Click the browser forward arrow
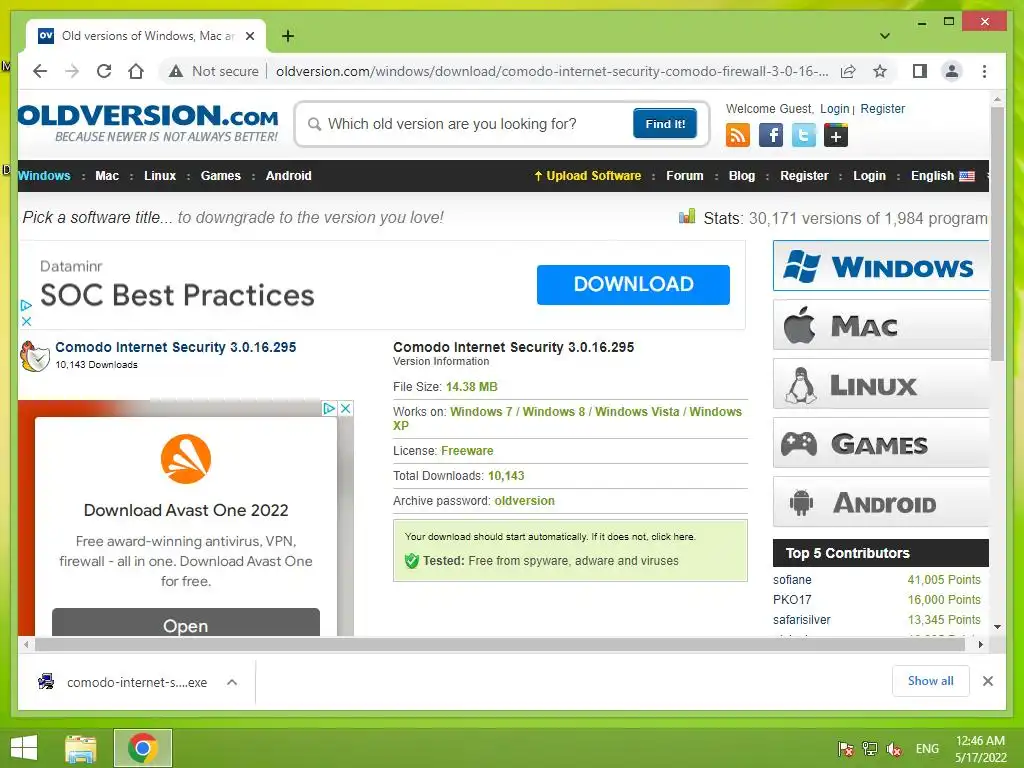 tap(72, 71)
